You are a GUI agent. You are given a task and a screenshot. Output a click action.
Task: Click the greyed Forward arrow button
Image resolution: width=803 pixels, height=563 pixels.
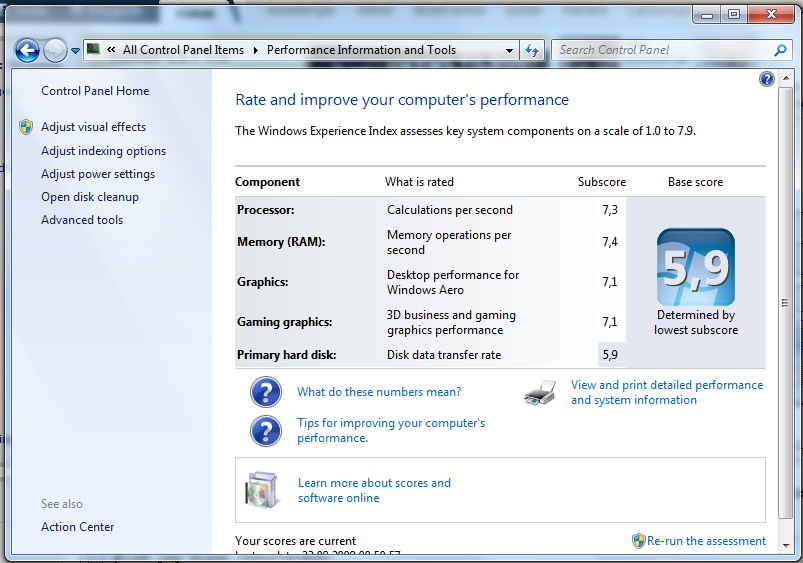pyautogui.click(x=55, y=51)
